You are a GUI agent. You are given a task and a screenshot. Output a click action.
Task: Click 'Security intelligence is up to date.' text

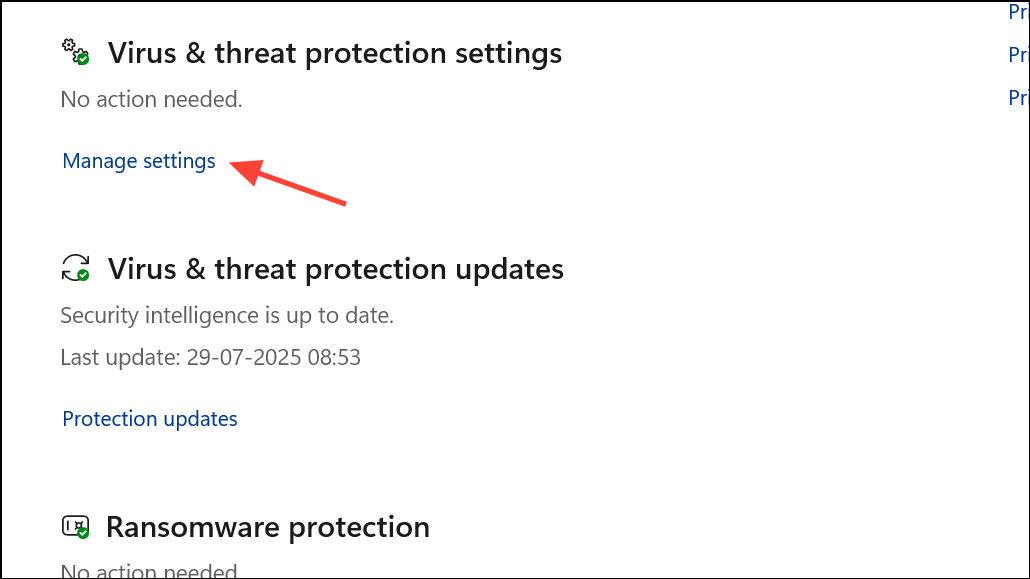[x=227, y=315]
